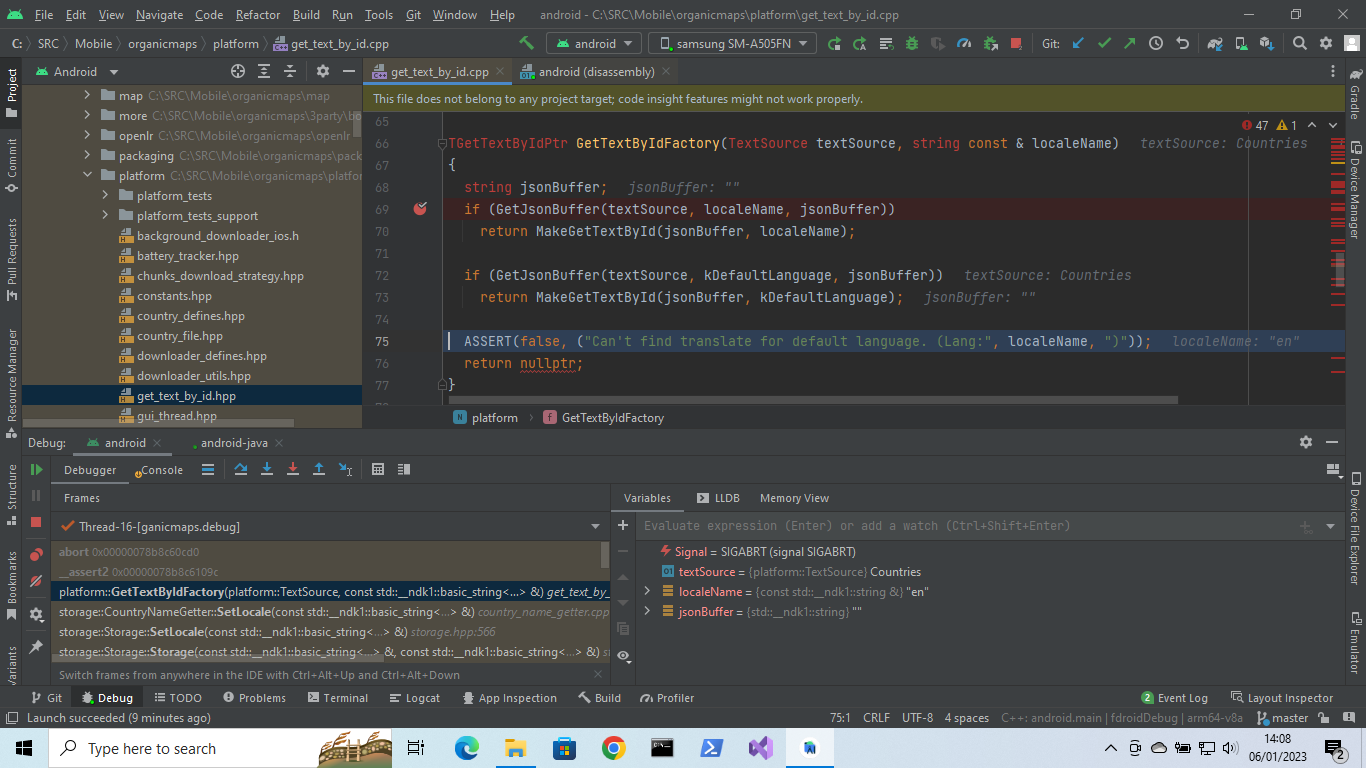Step over the current line in debugger
The height and width of the screenshot is (768, 1366).
241,469
